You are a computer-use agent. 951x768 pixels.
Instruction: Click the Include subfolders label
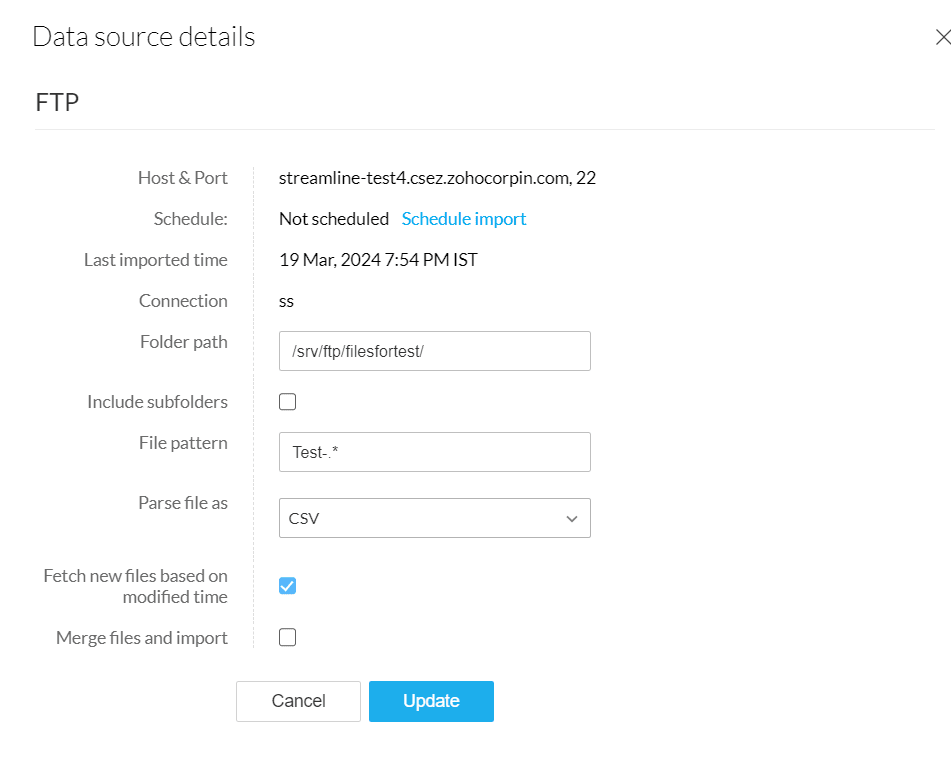coord(157,402)
